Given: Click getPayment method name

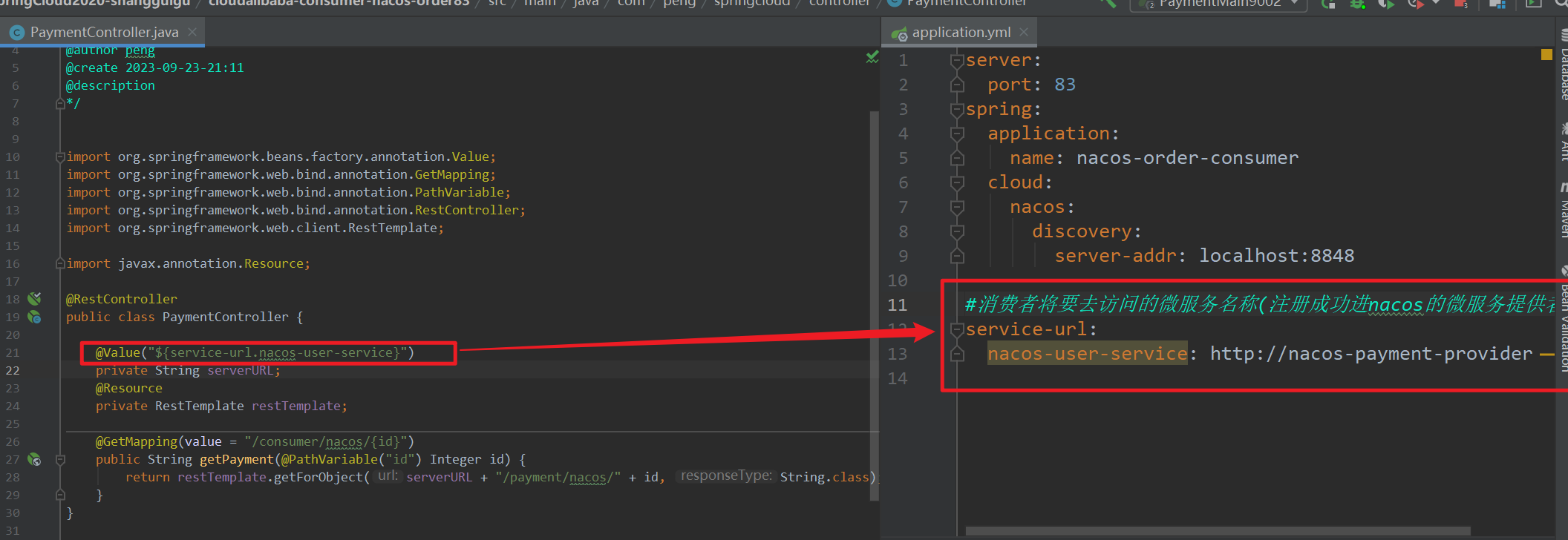Looking at the screenshot, I should [x=236, y=459].
